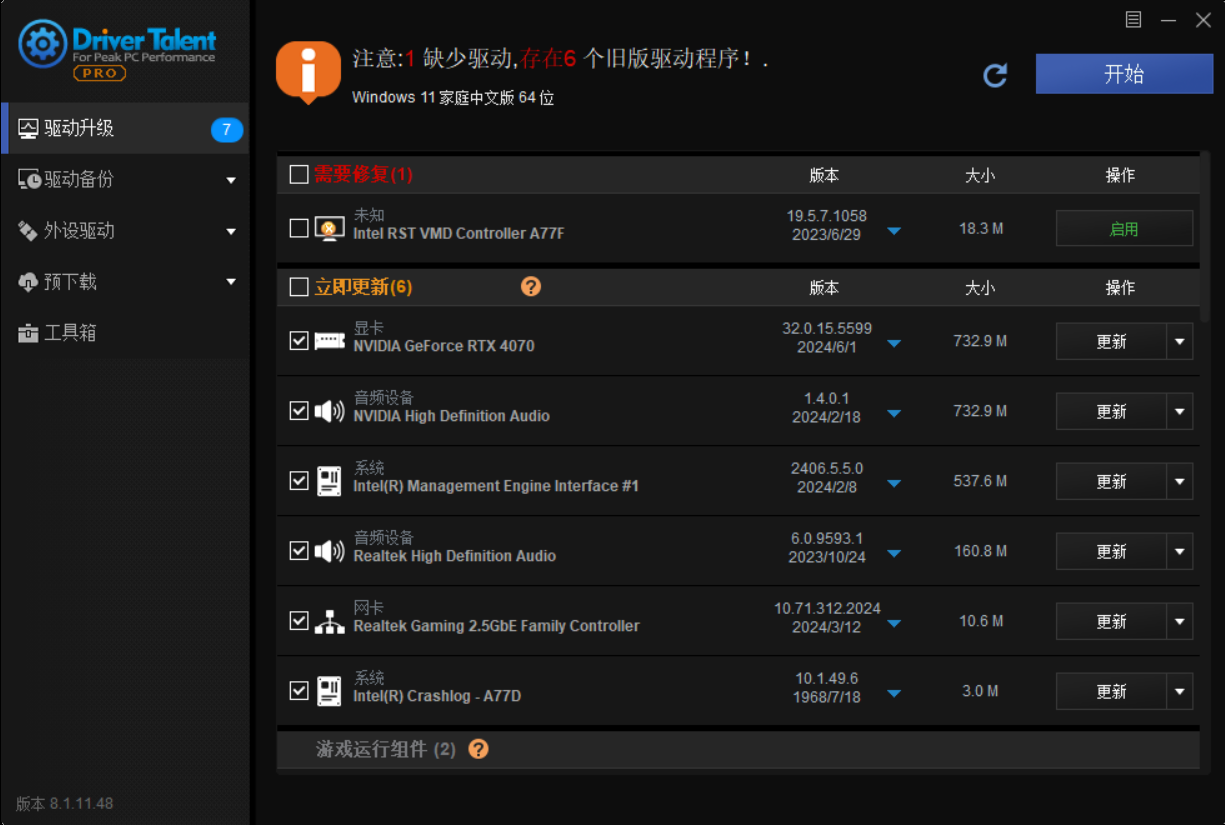
Task: Click the driver list vertical scrollbar
Action: click(x=1205, y=237)
